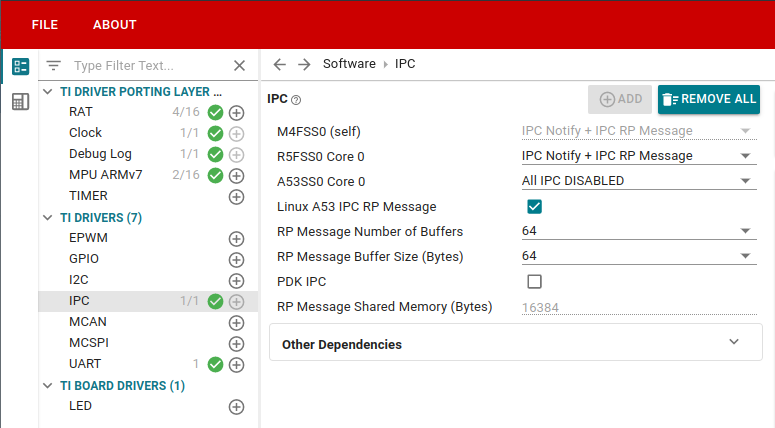Screen dimensions: 775x428
Task: Clear the filter text with X
Action: tap(240, 65)
